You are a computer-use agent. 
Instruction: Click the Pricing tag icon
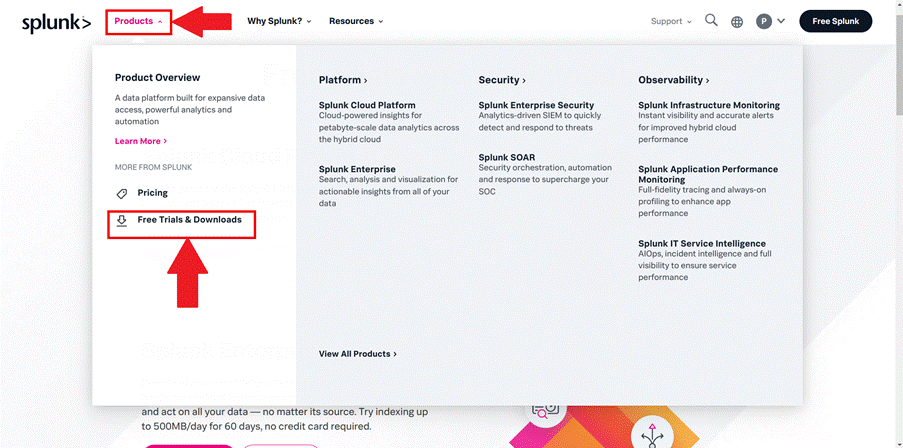122,193
